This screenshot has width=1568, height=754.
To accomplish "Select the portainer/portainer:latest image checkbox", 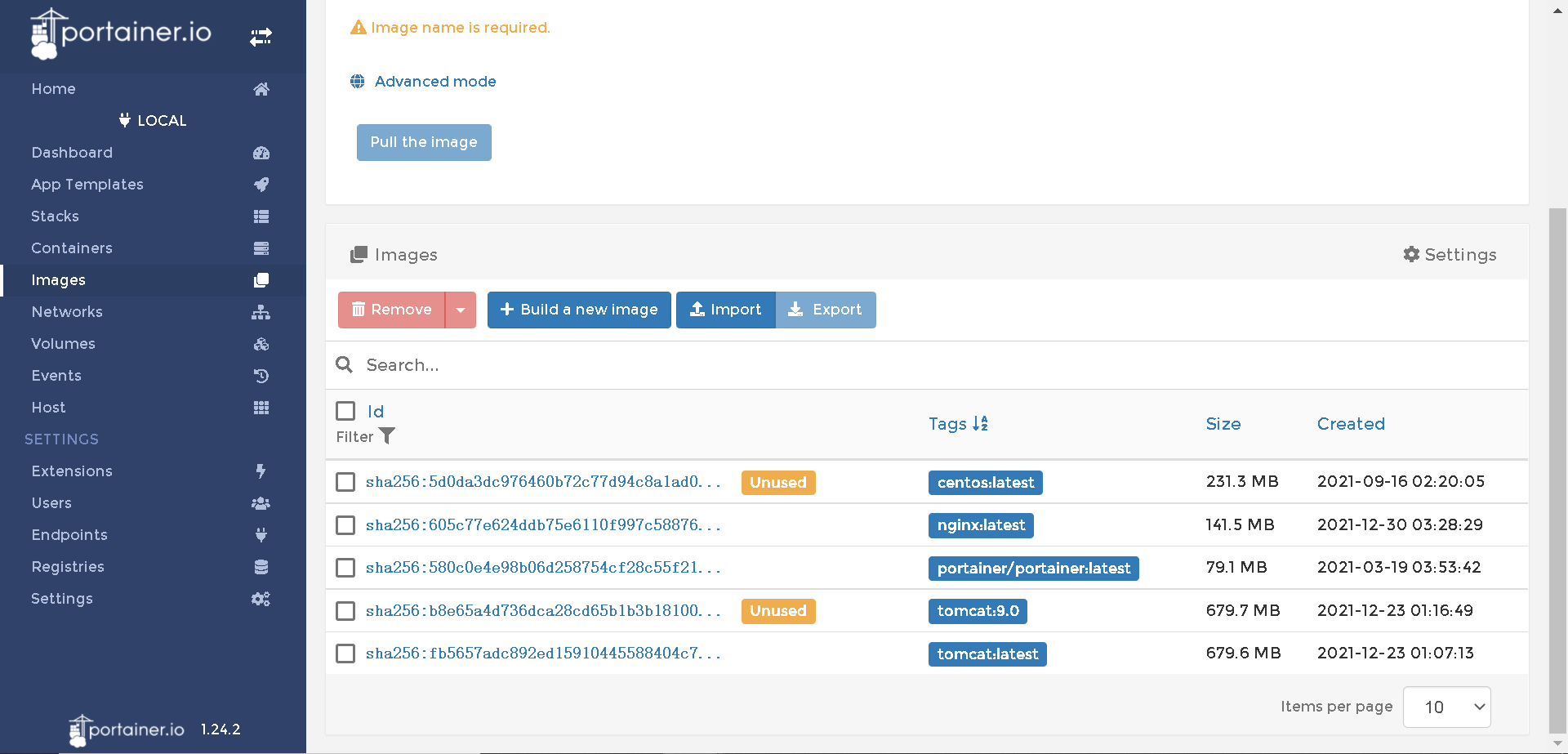I will click(345, 568).
